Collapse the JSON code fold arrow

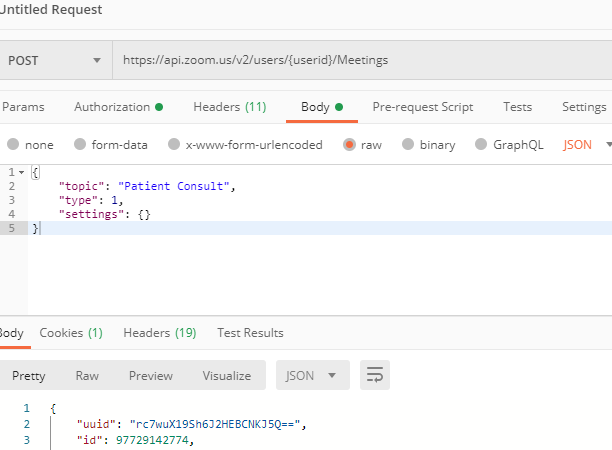(22, 174)
